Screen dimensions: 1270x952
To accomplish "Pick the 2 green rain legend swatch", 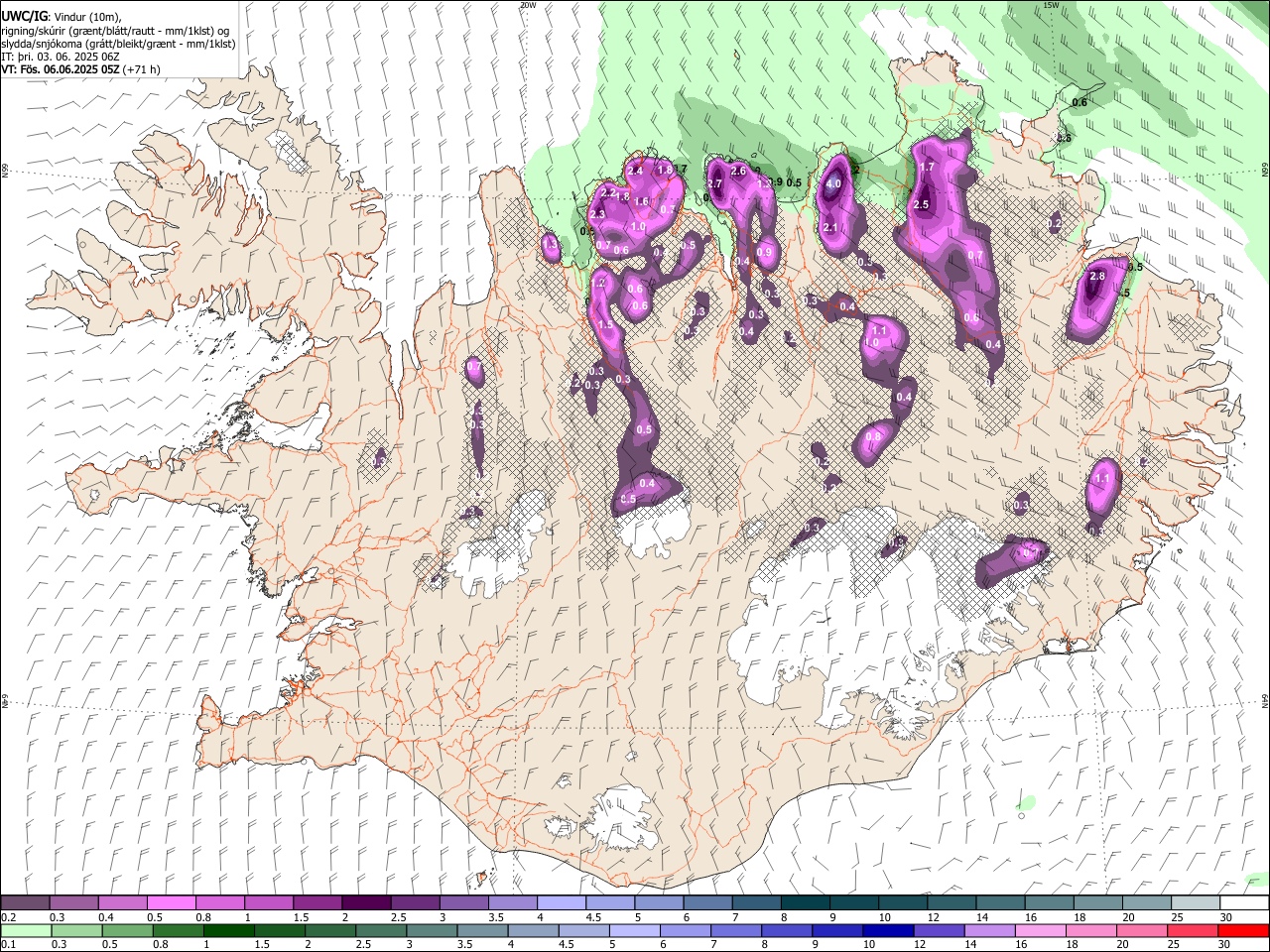I will click(330, 931).
